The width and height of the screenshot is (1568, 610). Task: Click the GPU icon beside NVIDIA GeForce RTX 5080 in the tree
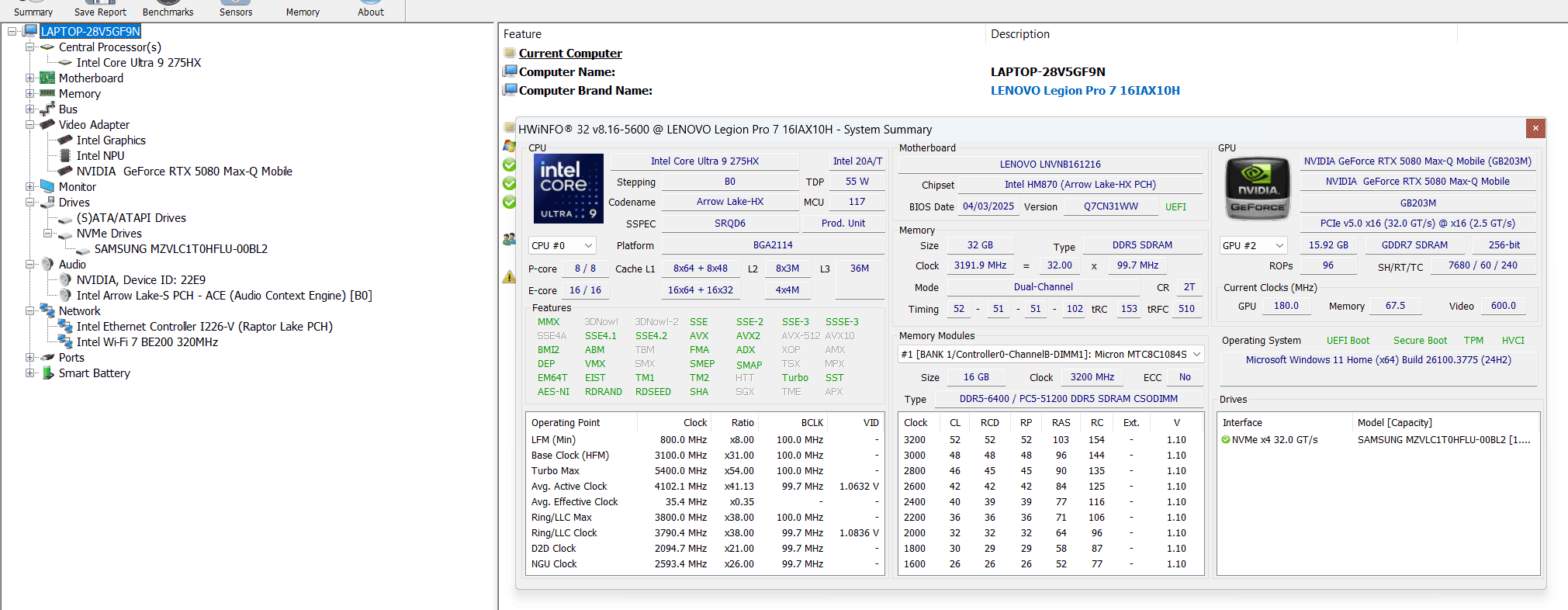coord(65,171)
